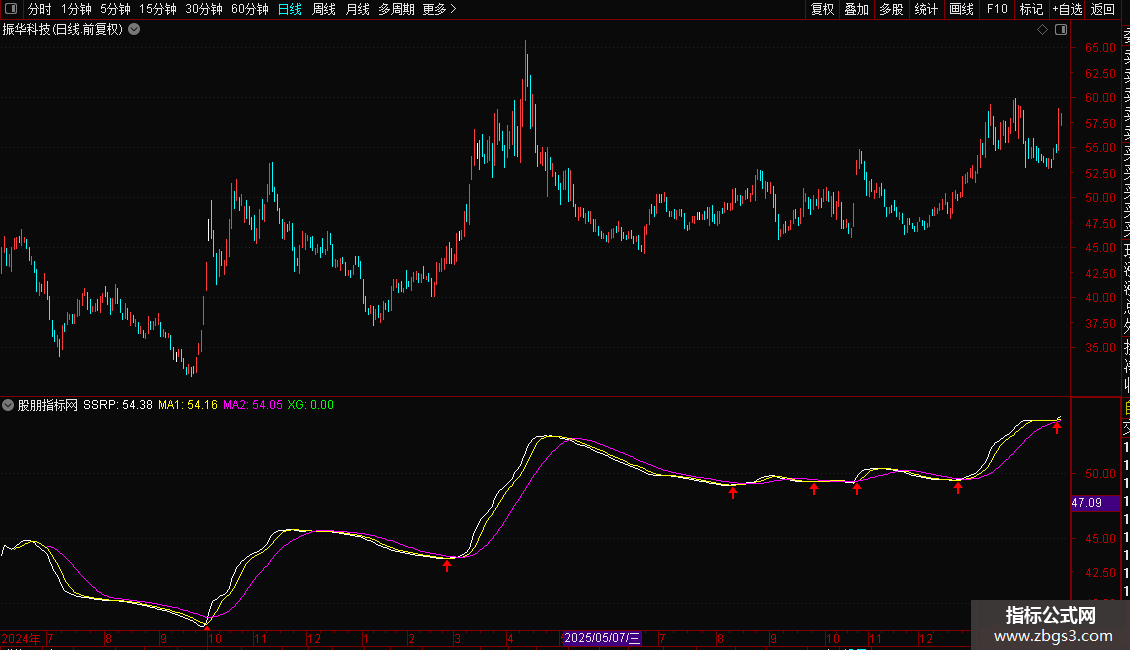Click the MA2: 54.05 value

pyautogui.click(x=252, y=405)
